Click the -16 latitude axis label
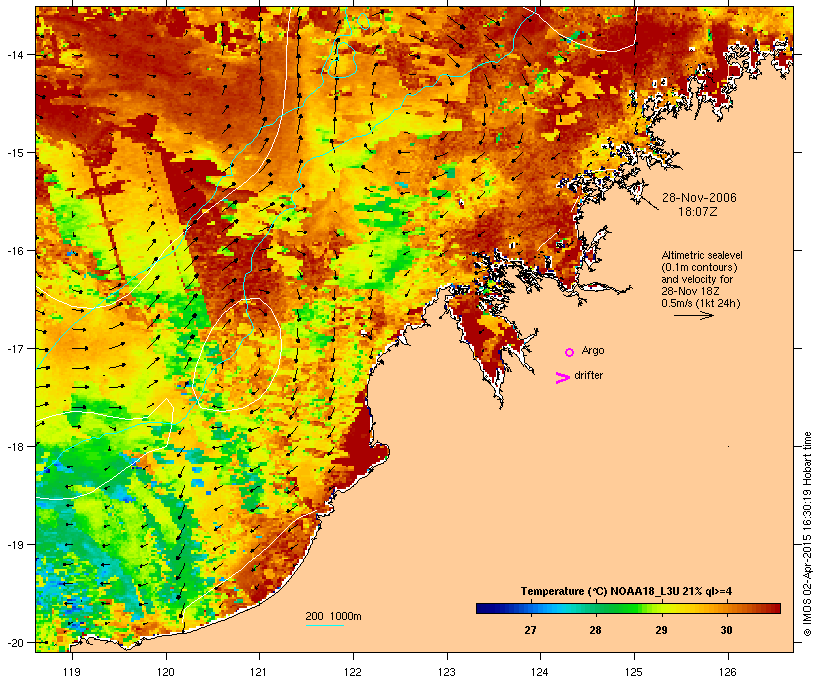 coord(15,251)
